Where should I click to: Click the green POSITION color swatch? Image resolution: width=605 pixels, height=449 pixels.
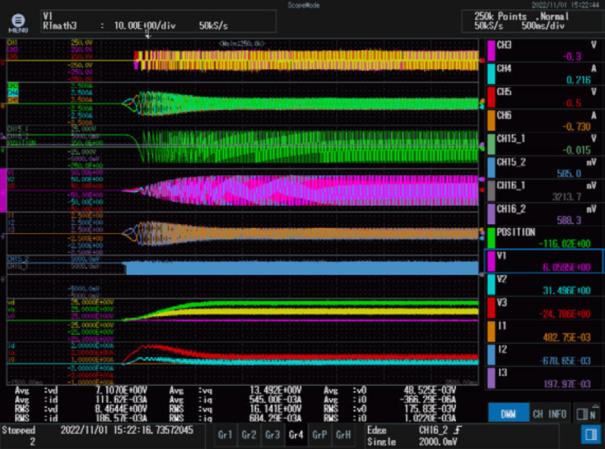click(x=491, y=238)
